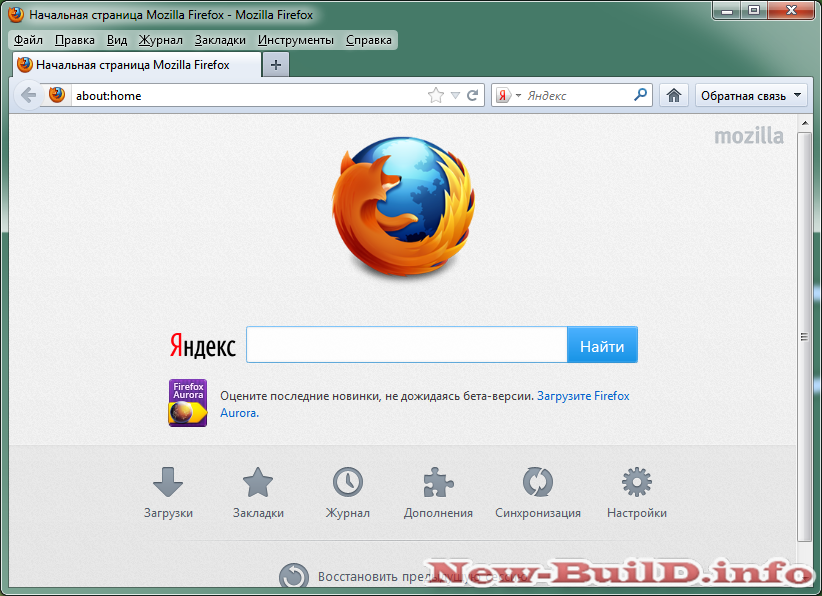Open the address bar history dropdown arrow
This screenshot has height=596, width=822.
[455, 95]
